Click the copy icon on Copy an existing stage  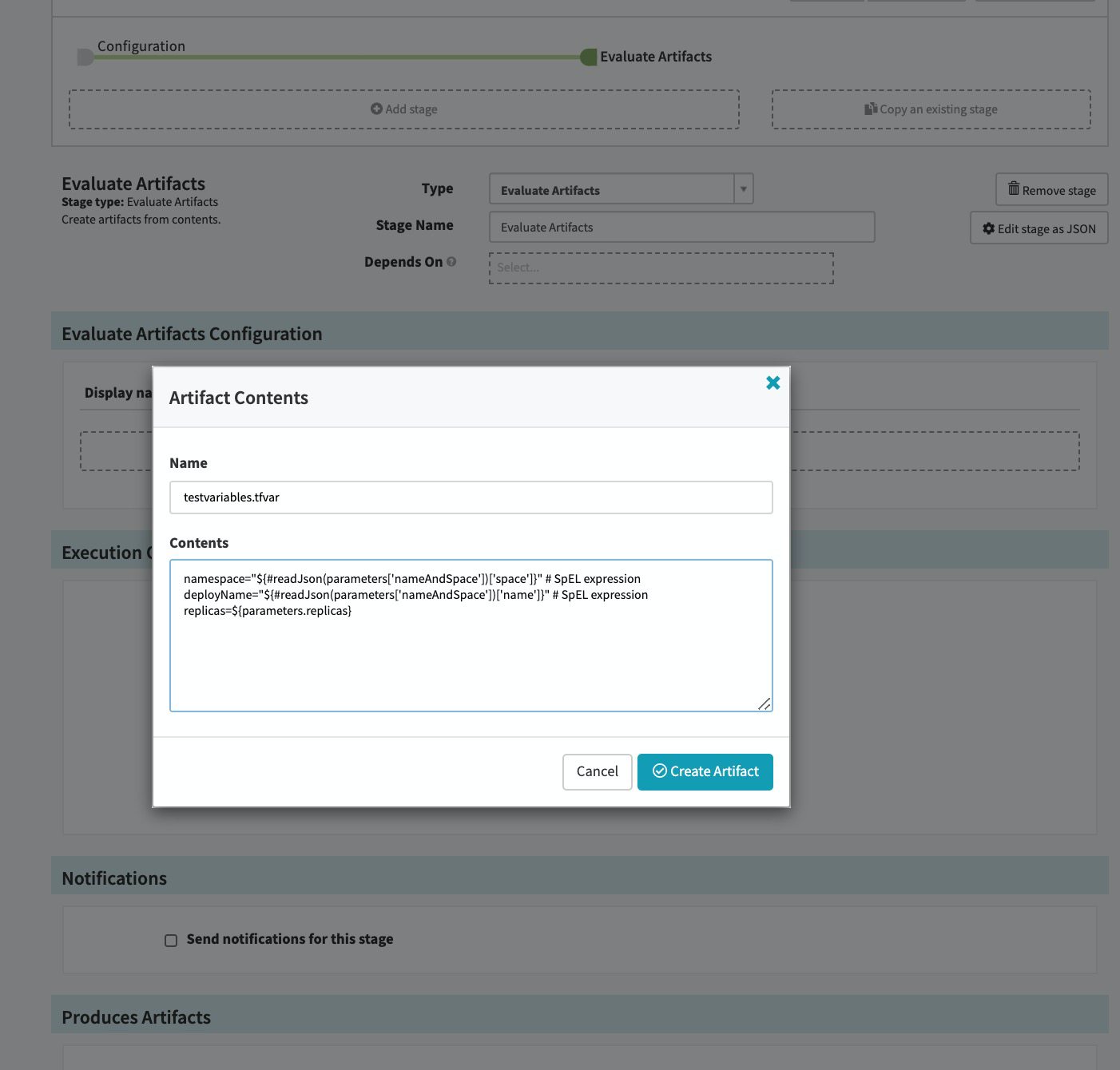(870, 109)
